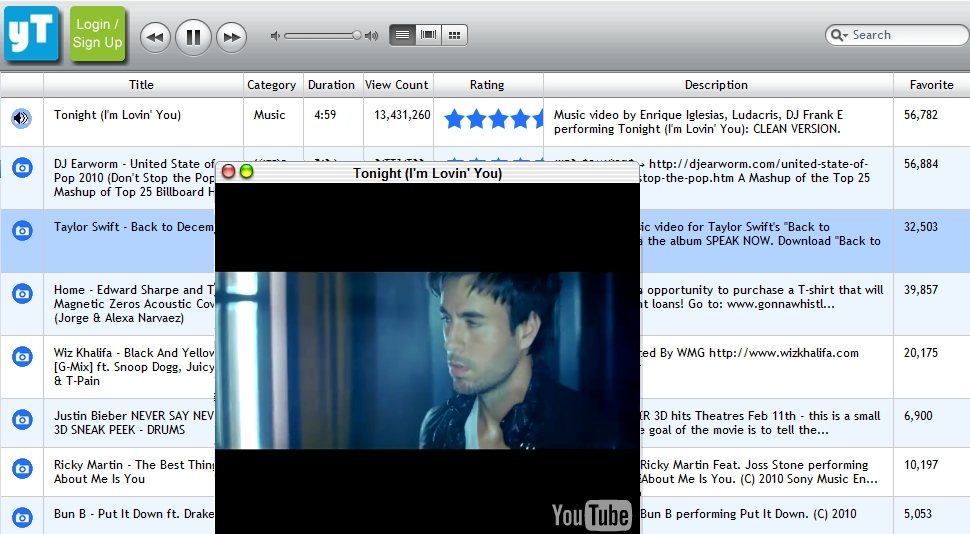The height and width of the screenshot is (534, 970).
Task: Click the video frame in the popup
Action: [x=427, y=360]
